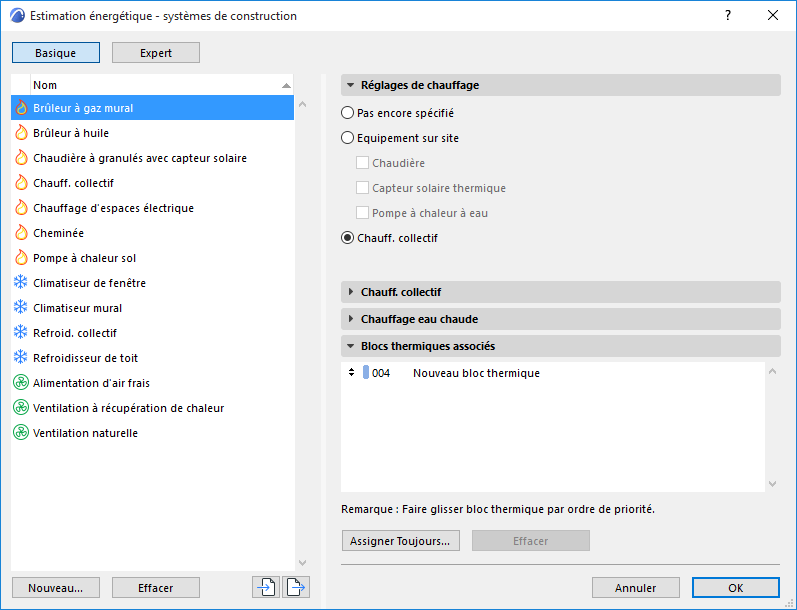This screenshot has height=610, width=797.
Task: Click the blue swatch of block 004
Action: tap(366, 373)
